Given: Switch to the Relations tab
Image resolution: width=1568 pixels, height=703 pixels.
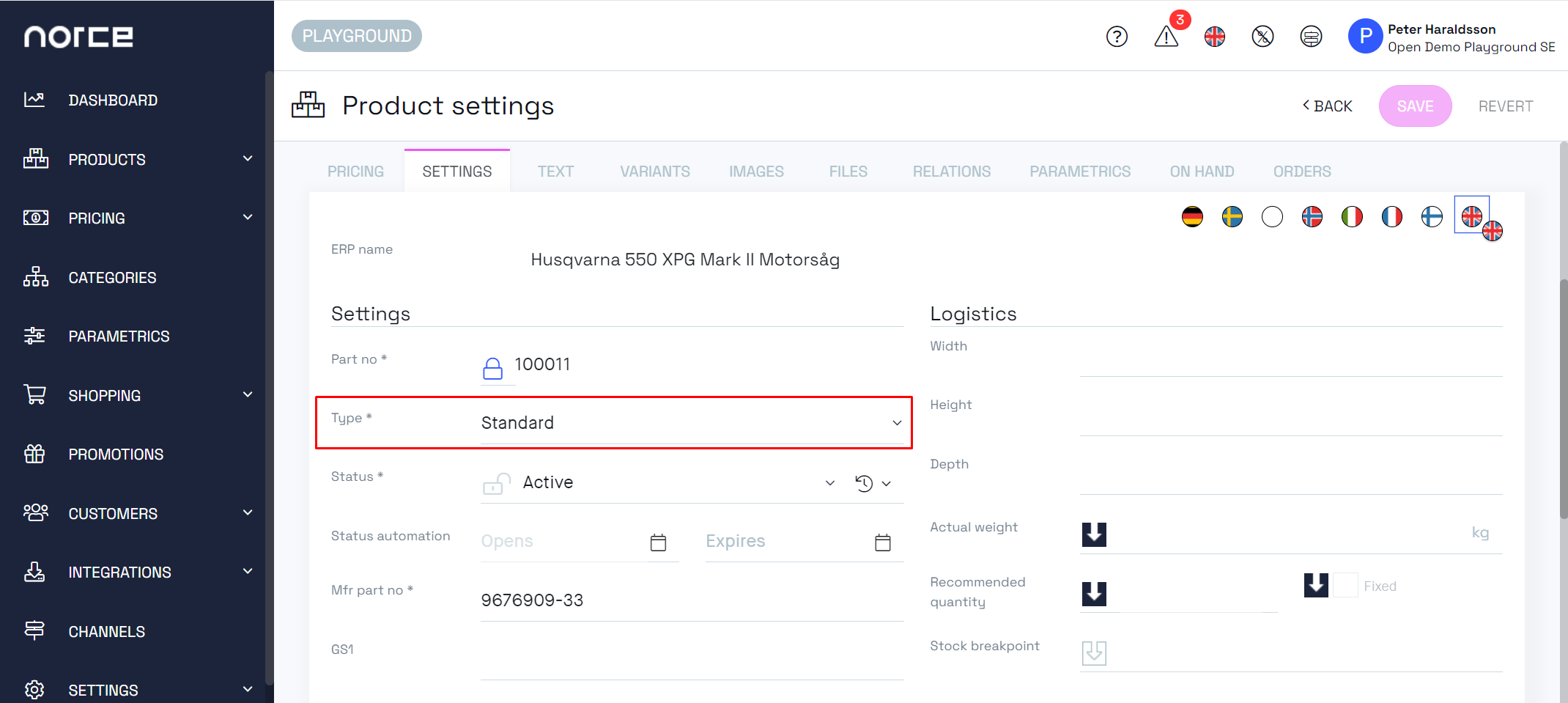Looking at the screenshot, I should pos(951,171).
